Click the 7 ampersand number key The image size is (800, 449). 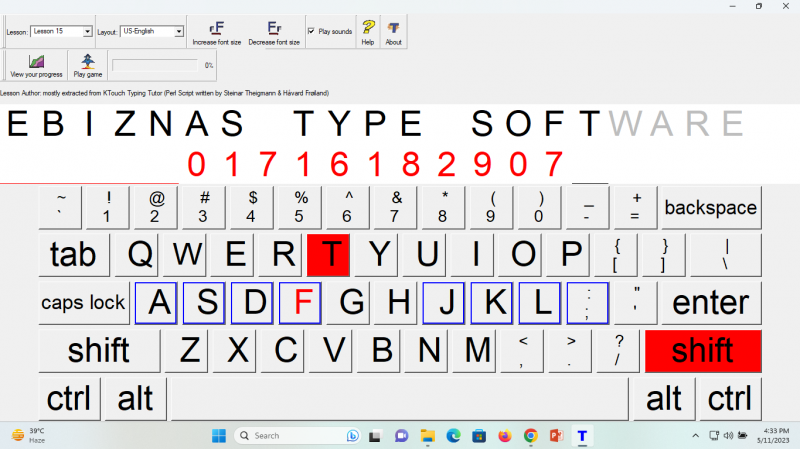coord(394,207)
